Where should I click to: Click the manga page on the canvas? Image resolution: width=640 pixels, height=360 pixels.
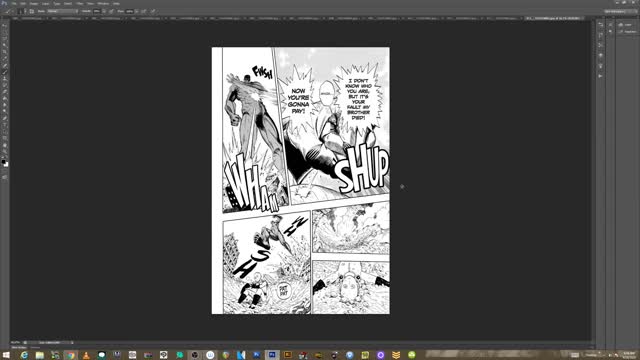[x=301, y=180]
